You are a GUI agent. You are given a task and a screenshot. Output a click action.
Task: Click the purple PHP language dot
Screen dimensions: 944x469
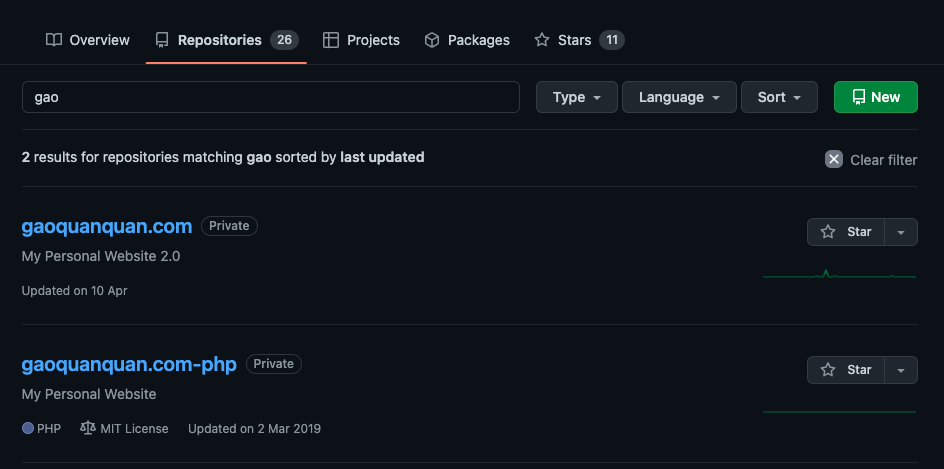(x=28, y=429)
